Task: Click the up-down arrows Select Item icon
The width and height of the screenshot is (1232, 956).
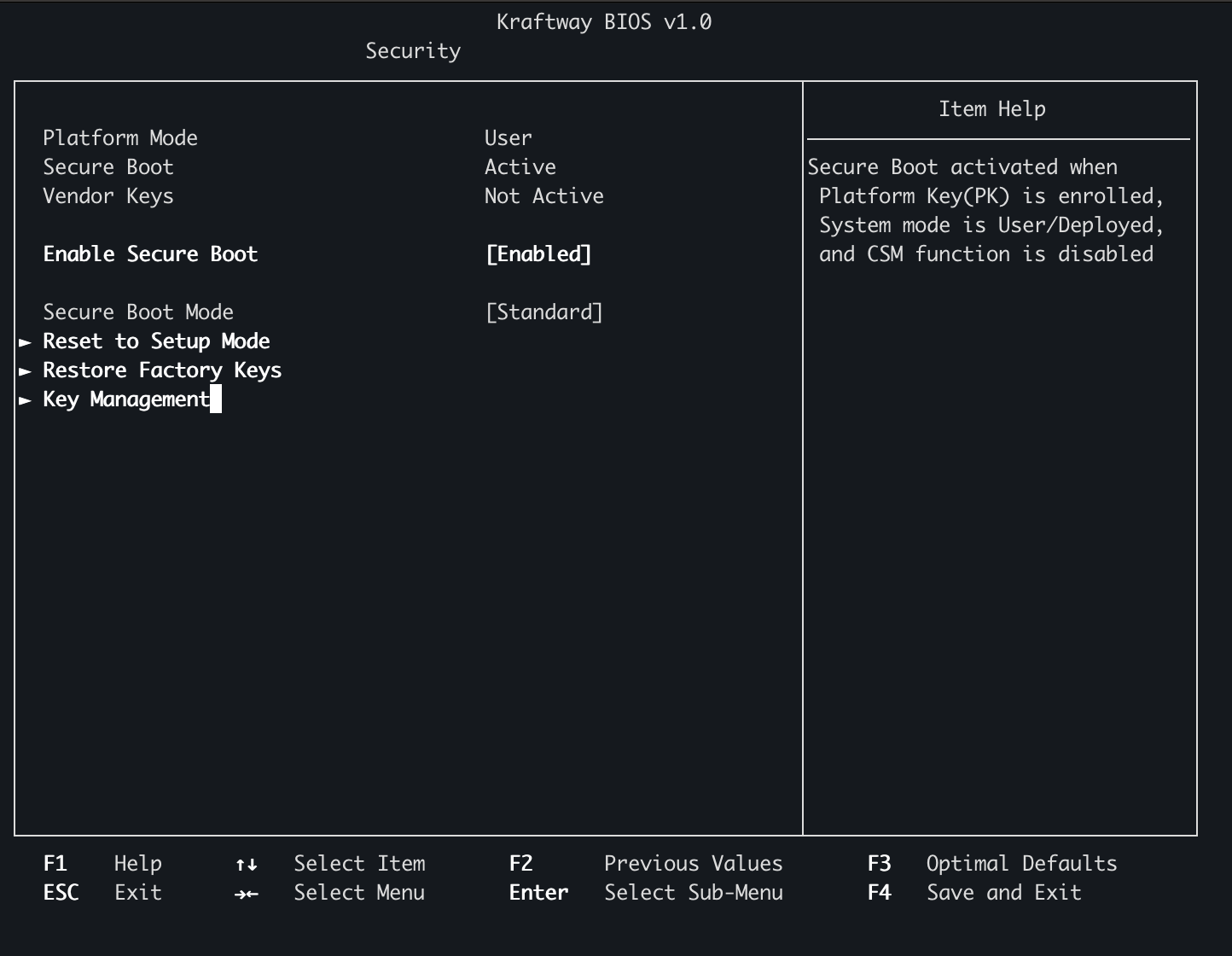Action: coord(247,865)
